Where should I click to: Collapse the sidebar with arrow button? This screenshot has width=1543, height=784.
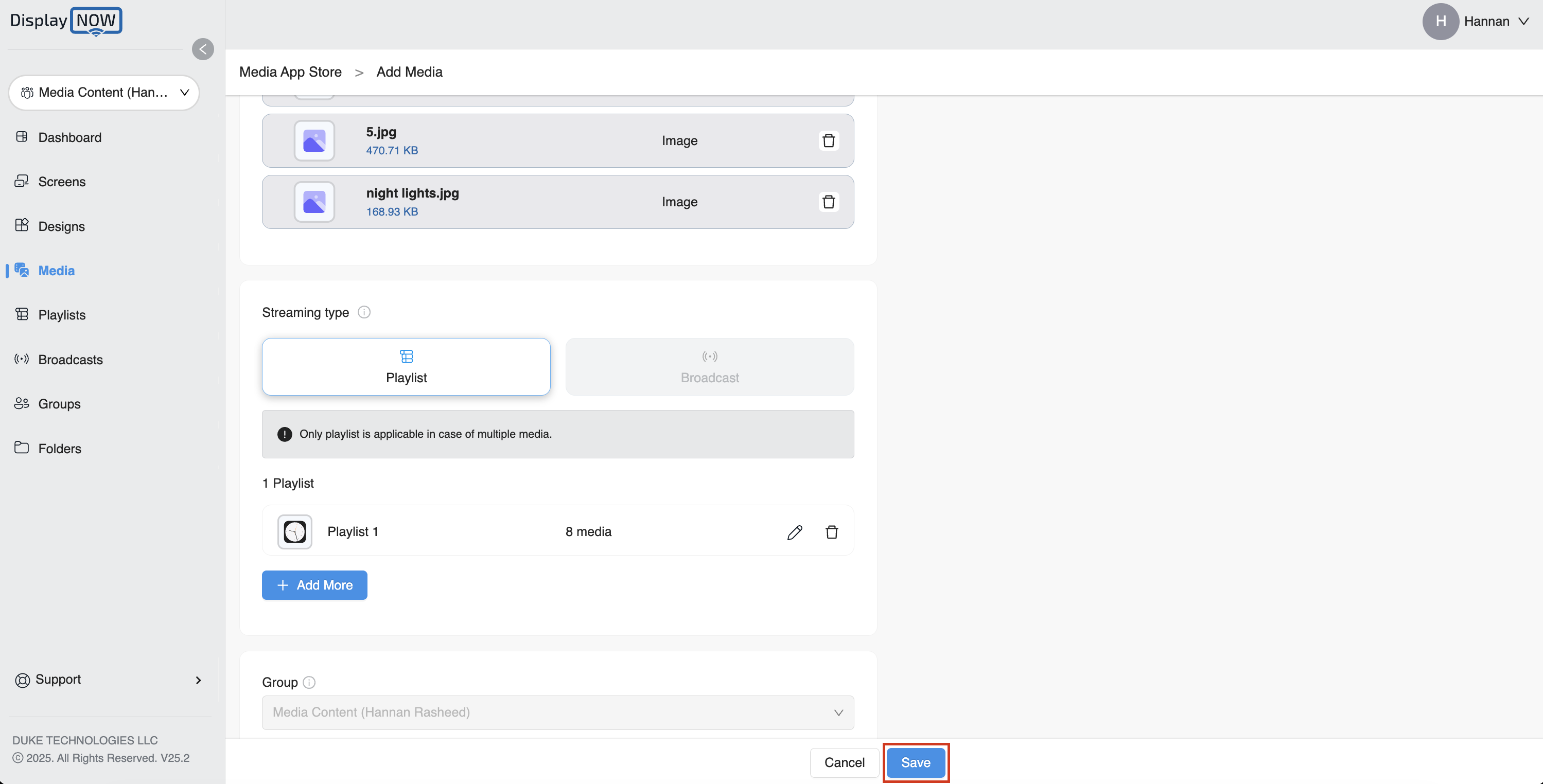(x=202, y=49)
